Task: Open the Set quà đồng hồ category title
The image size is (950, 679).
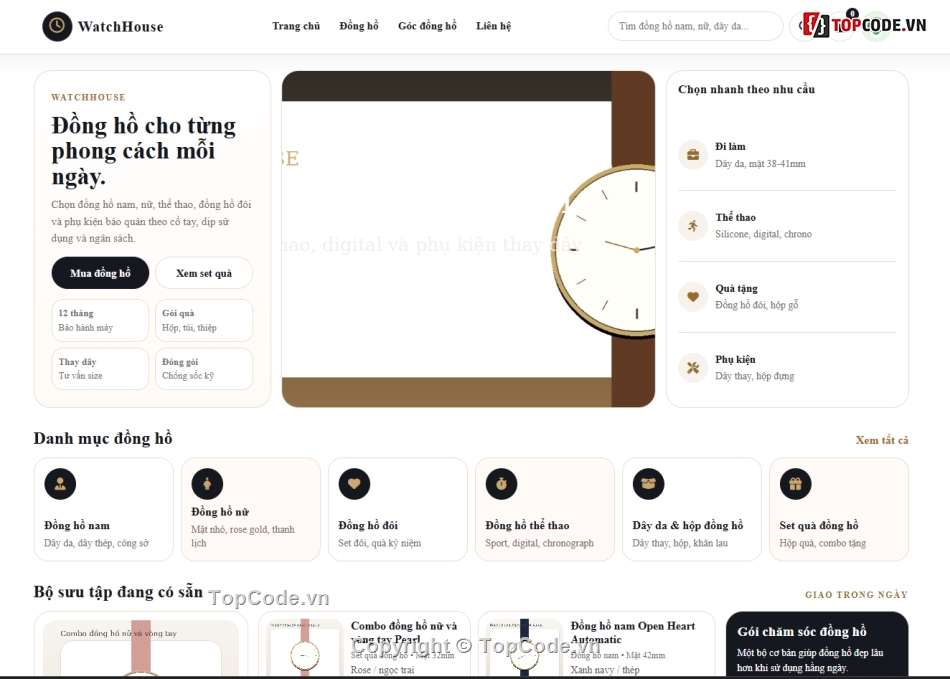Action: [819, 525]
